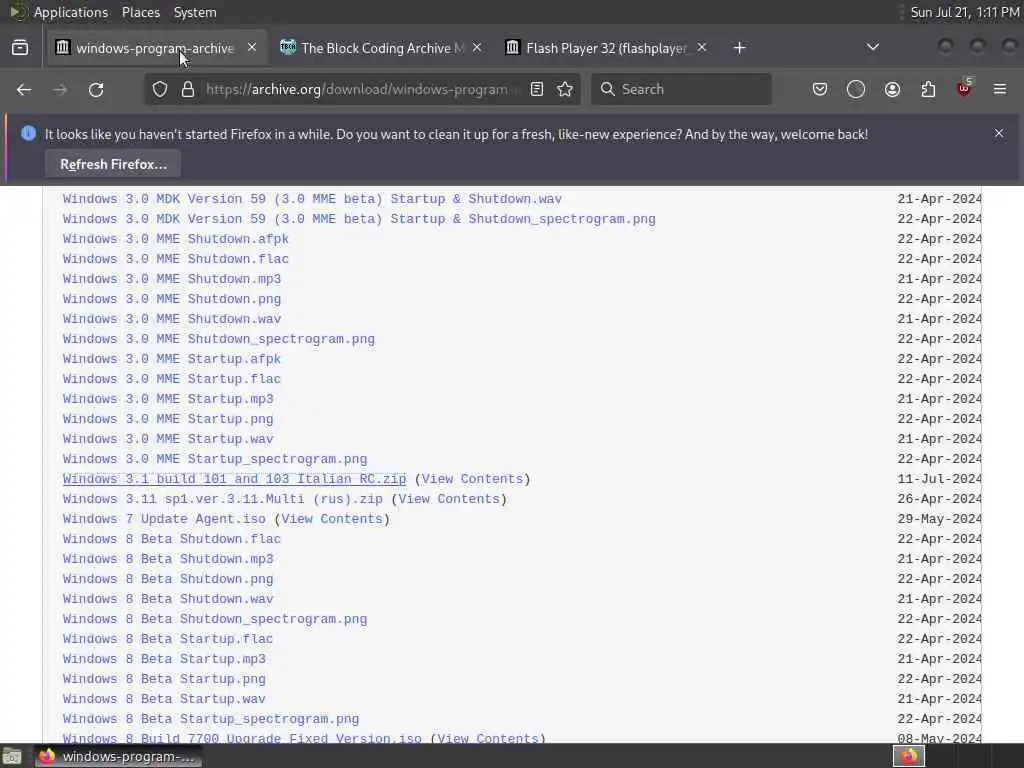Open Windows 3.0 MME Shutdown.afpk

[x=176, y=239]
